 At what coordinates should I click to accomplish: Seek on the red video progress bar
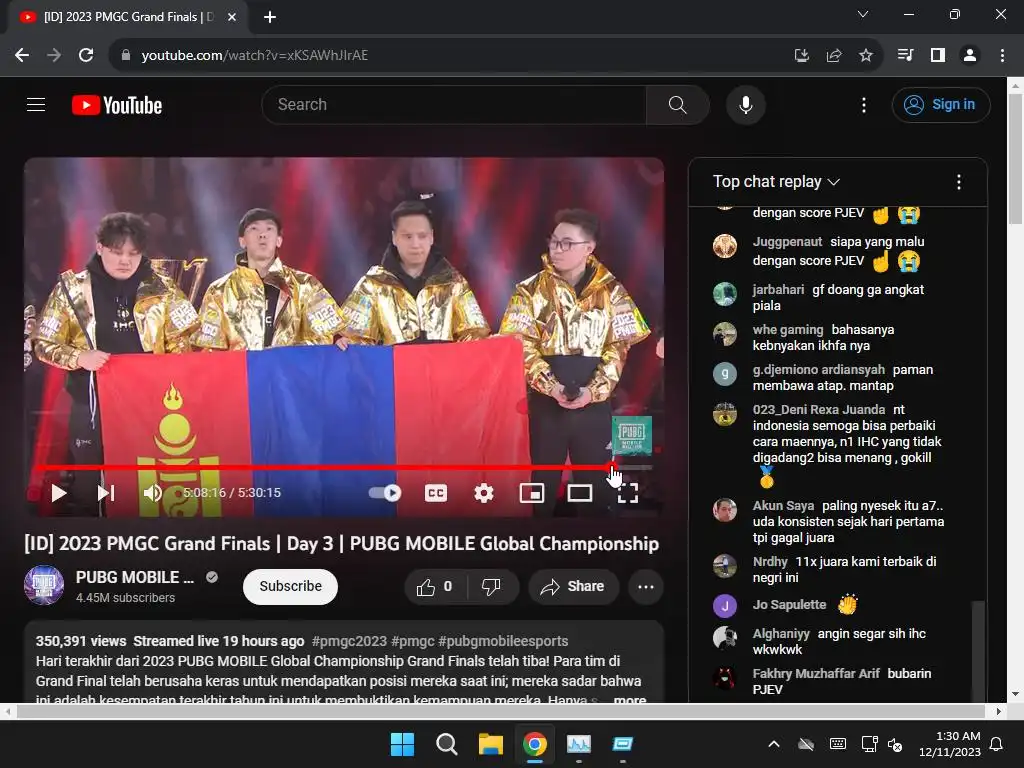click(x=324, y=468)
